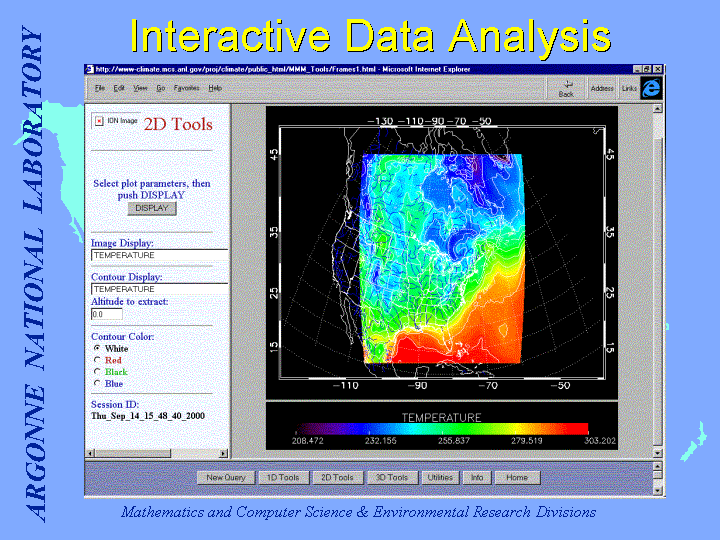Screen dimensions: 720x540
Task: Click the Altitude to extract input field
Action: tap(106, 314)
